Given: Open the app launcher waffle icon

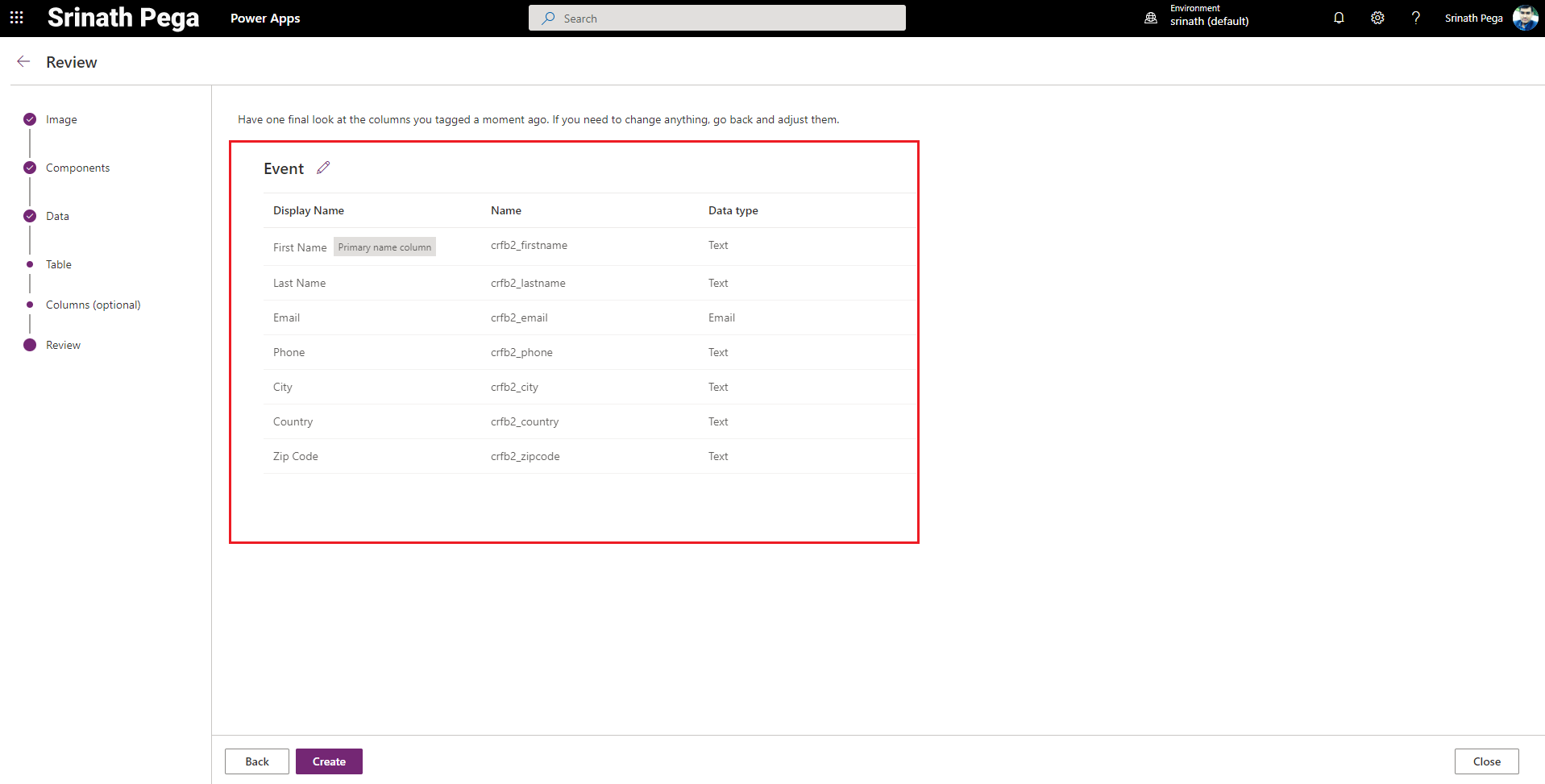Looking at the screenshot, I should 16,18.
